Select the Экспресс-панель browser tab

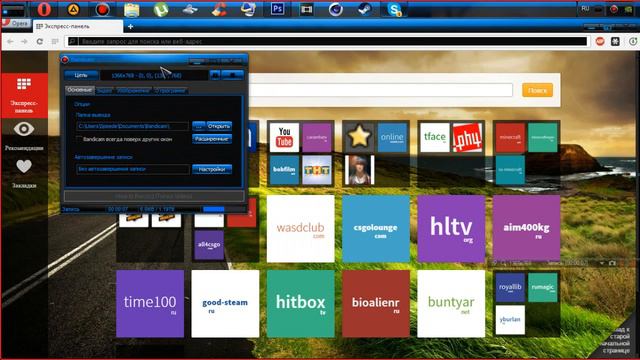[x=78, y=27]
